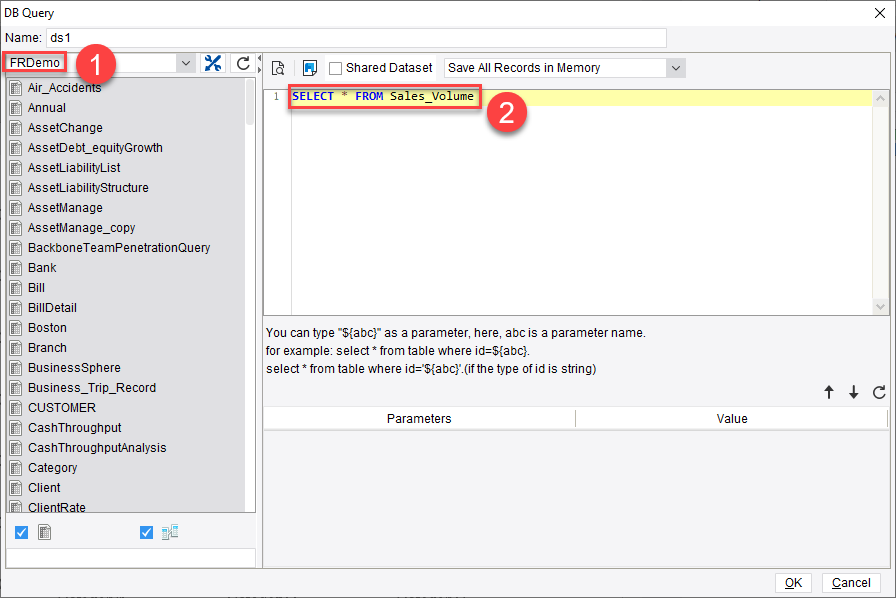Click the CUSTOMER table icon
The image size is (896, 598).
[14, 407]
